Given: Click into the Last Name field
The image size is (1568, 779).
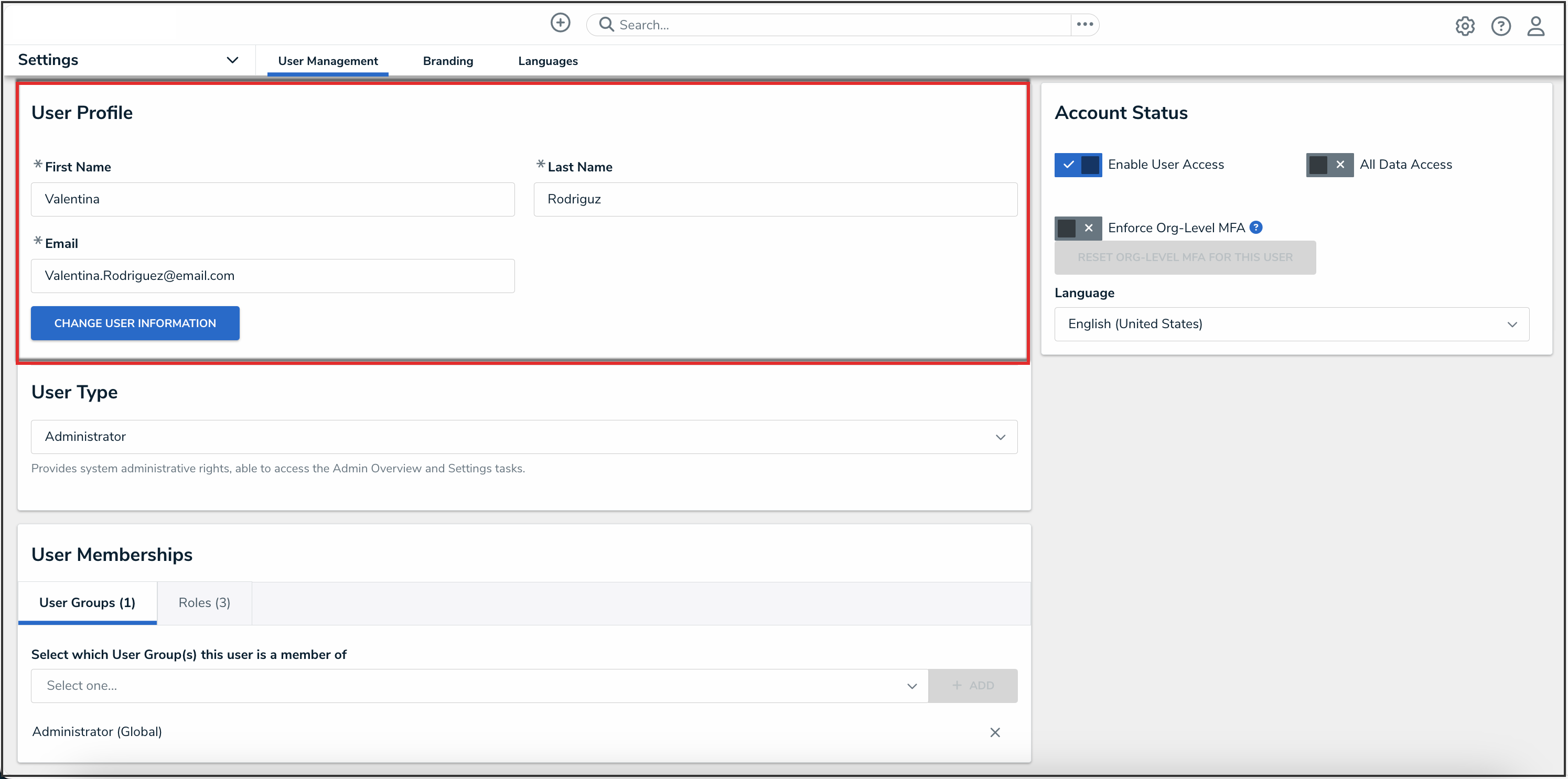Looking at the screenshot, I should 775,199.
